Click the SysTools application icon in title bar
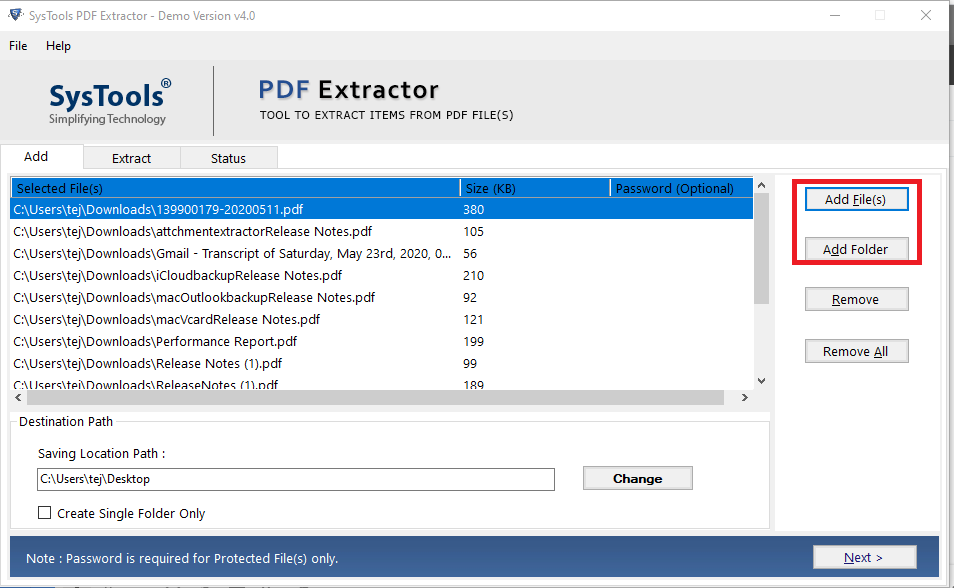The height and width of the screenshot is (588, 954). 14,14
